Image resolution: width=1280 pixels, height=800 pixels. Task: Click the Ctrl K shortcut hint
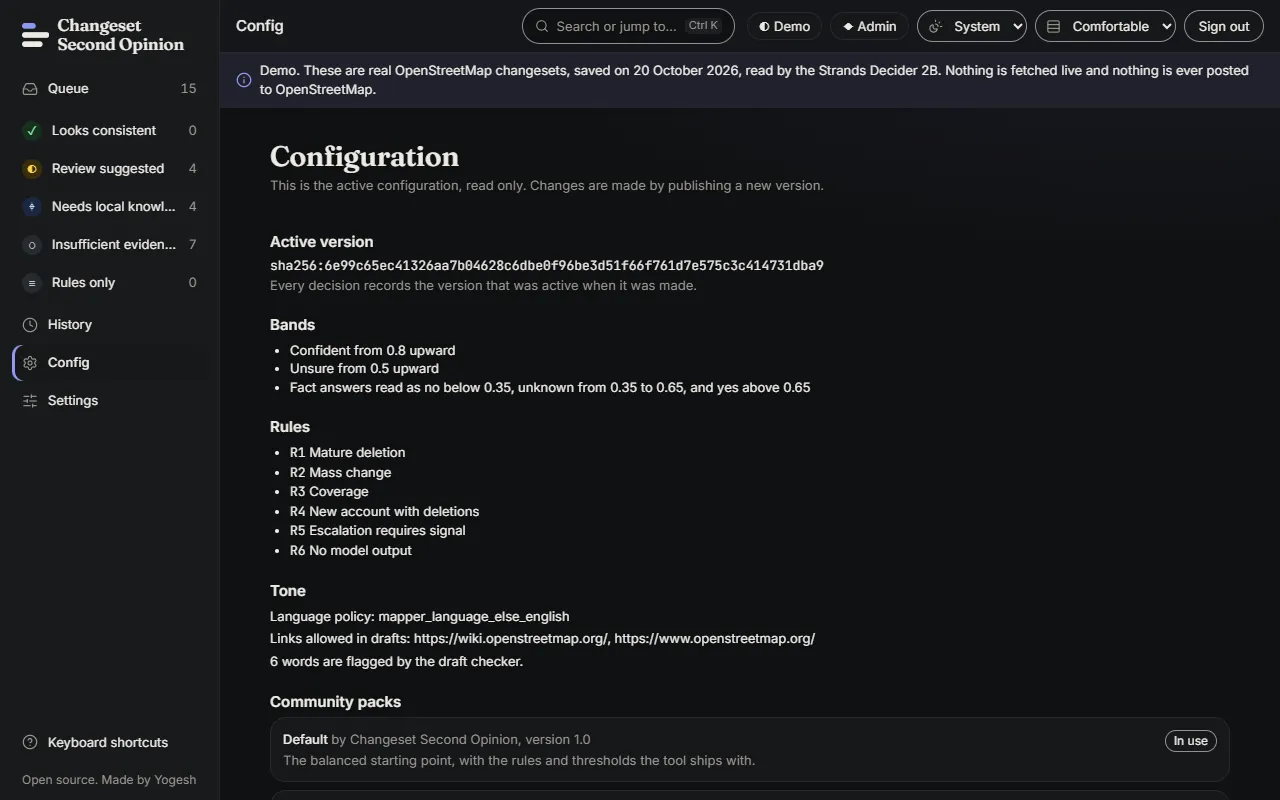click(703, 26)
